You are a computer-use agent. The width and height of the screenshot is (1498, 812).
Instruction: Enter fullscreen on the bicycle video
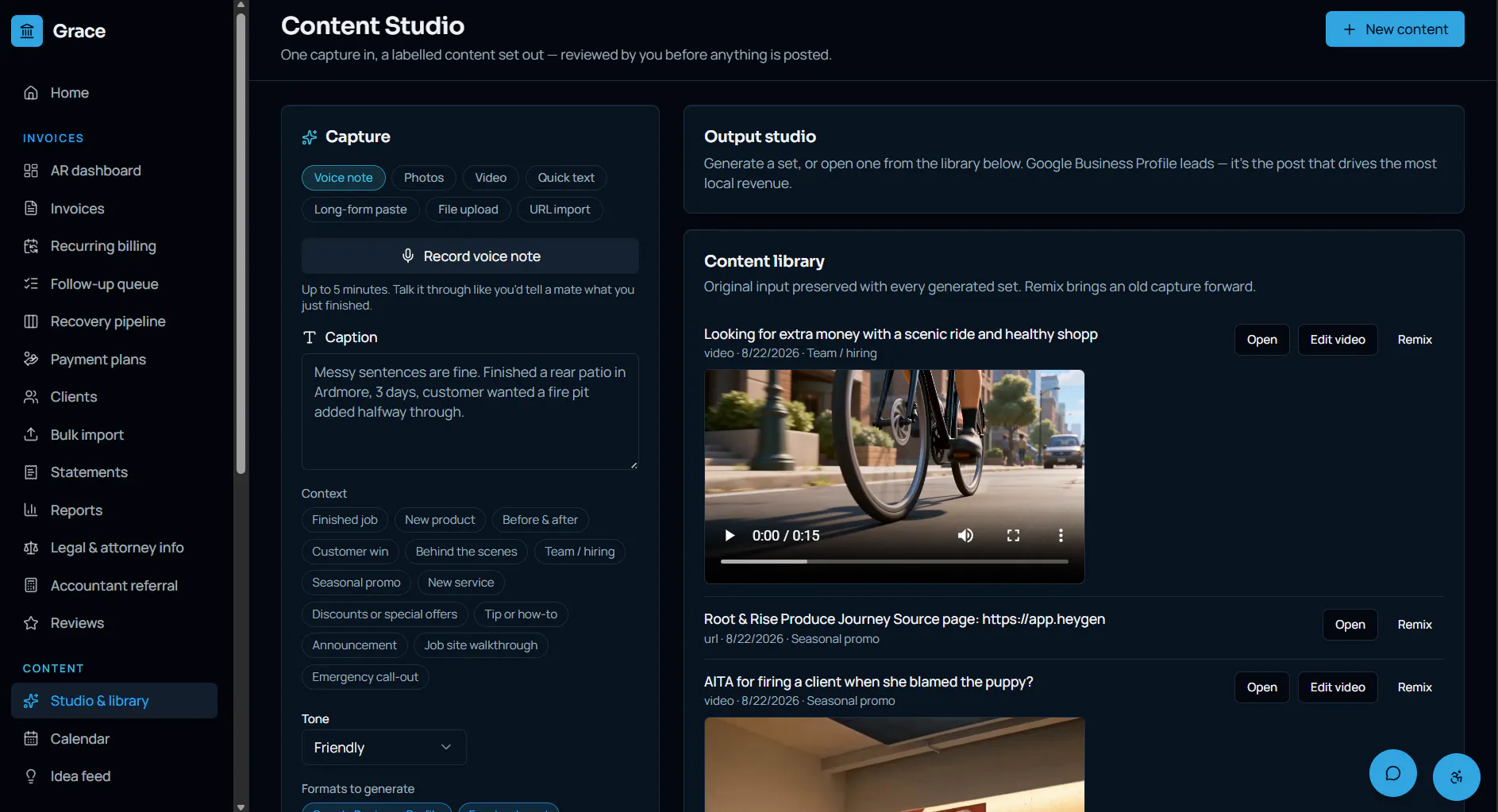coord(1013,536)
